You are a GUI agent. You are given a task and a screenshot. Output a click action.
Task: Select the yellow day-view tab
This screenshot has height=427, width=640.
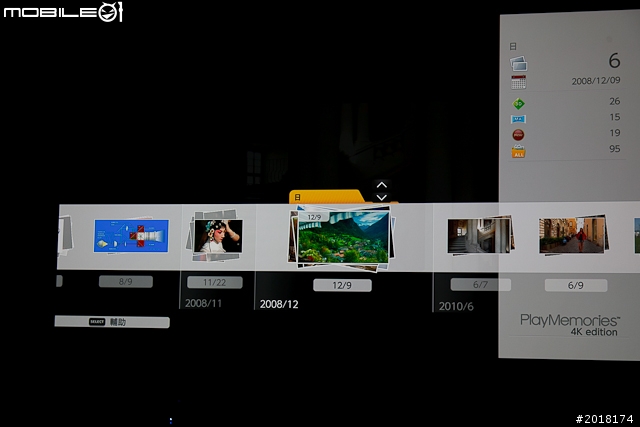click(x=327, y=196)
